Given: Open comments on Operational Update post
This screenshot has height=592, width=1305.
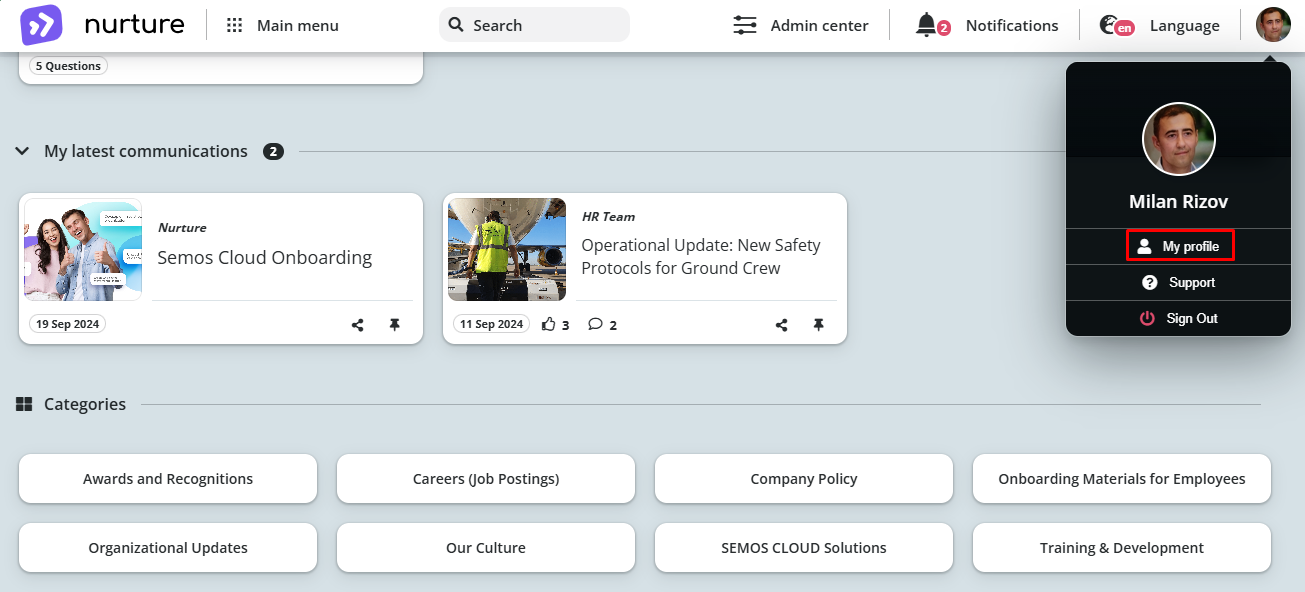Looking at the screenshot, I should click(x=595, y=324).
